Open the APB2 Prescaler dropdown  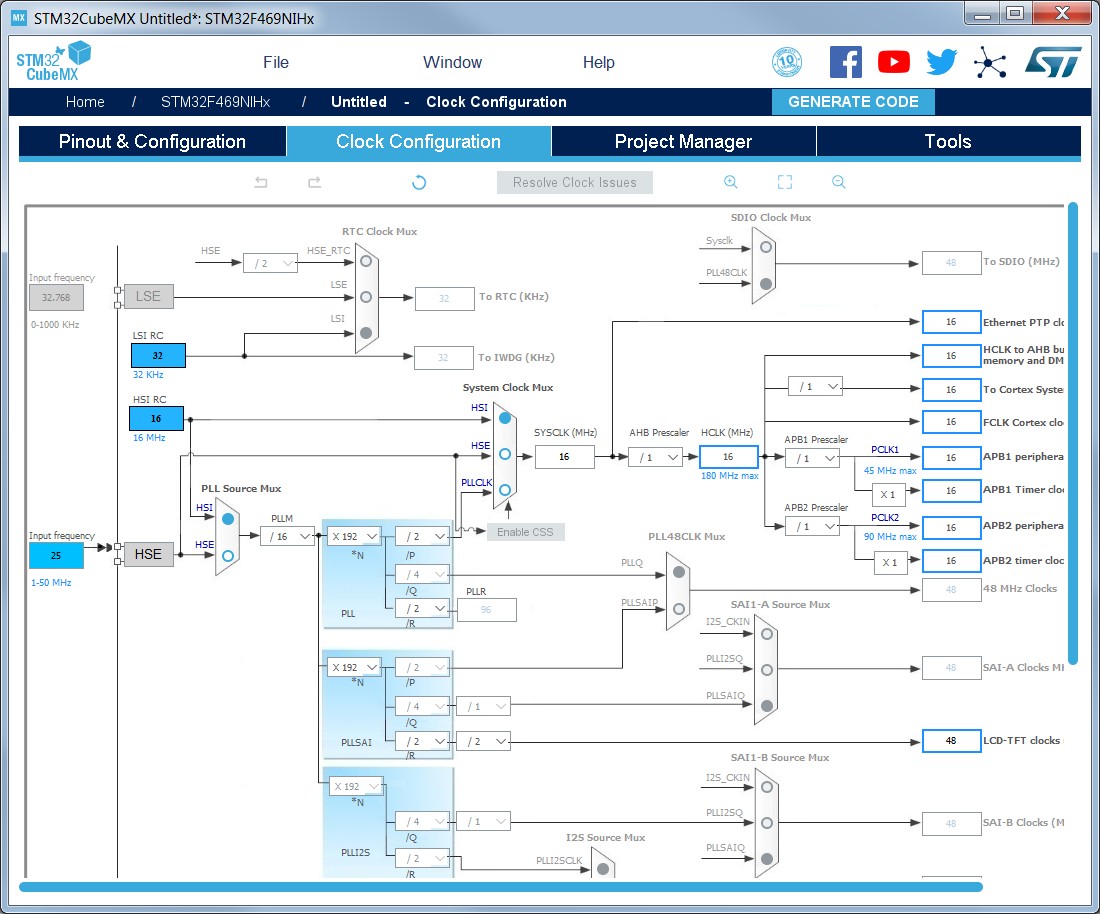(813, 527)
